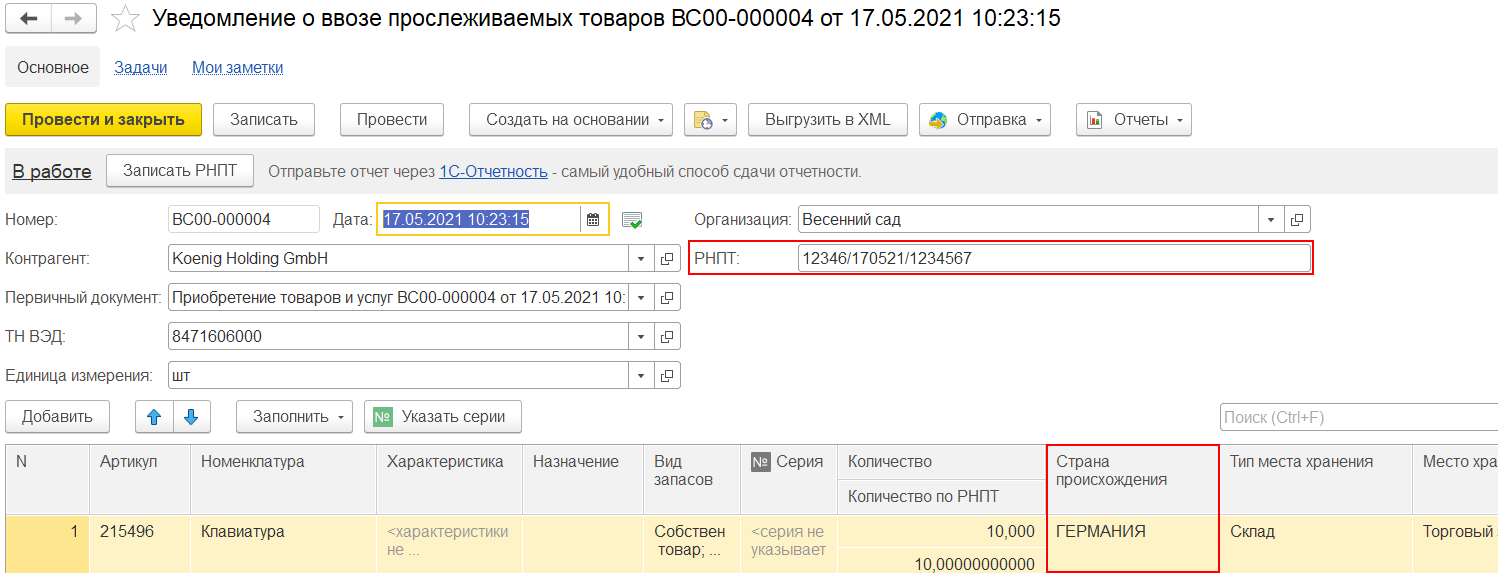Open the Контрагент record with its open button
This screenshot has height=573, width=1498.
coord(668,259)
